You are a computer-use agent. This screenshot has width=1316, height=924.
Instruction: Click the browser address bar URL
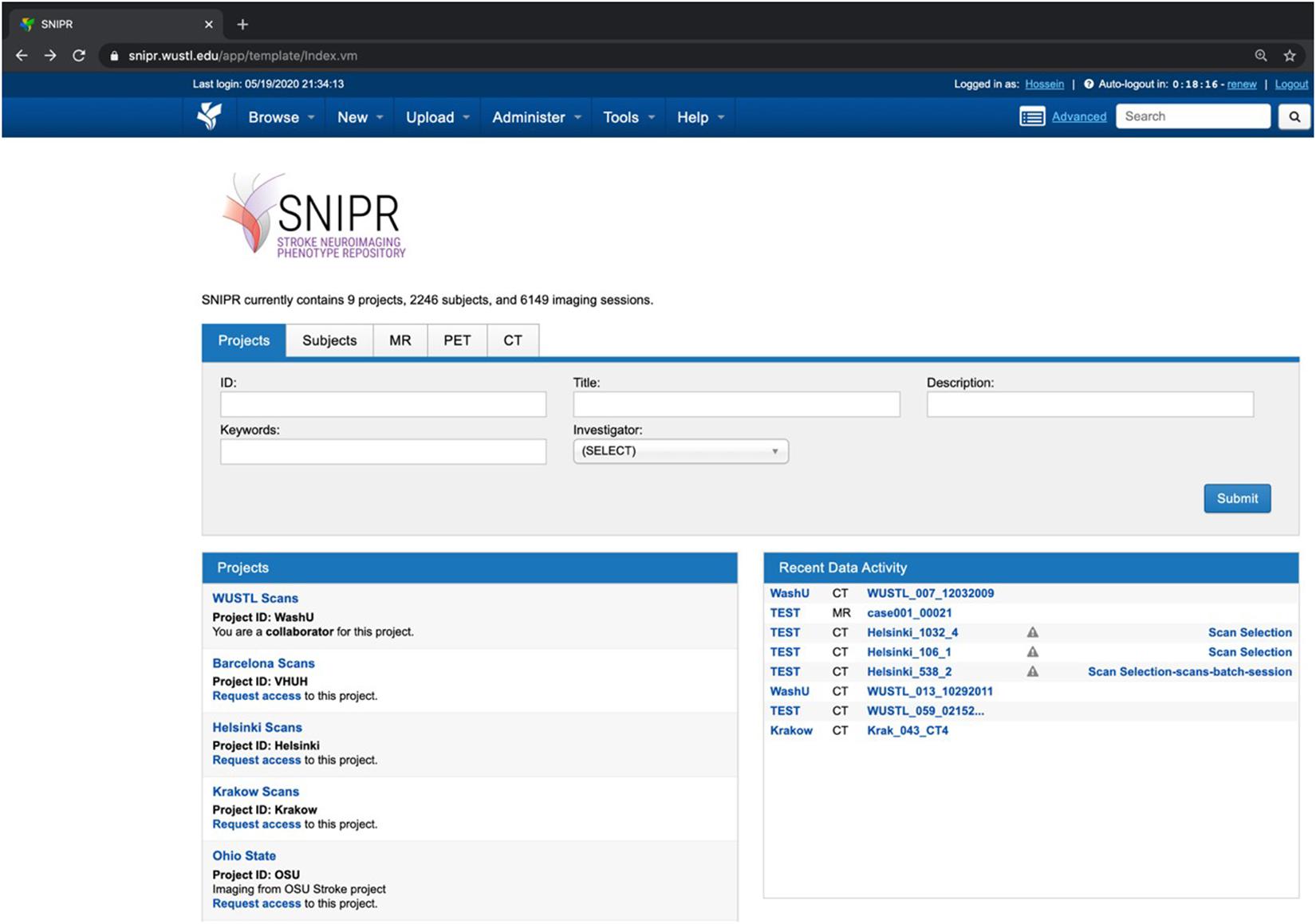click(x=242, y=56)
